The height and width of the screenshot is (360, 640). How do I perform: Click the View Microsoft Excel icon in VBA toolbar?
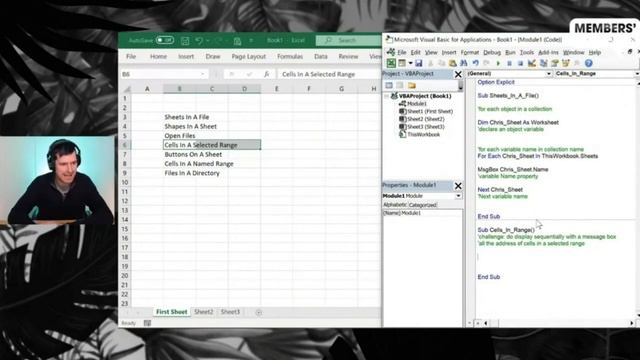pos(391,63)
